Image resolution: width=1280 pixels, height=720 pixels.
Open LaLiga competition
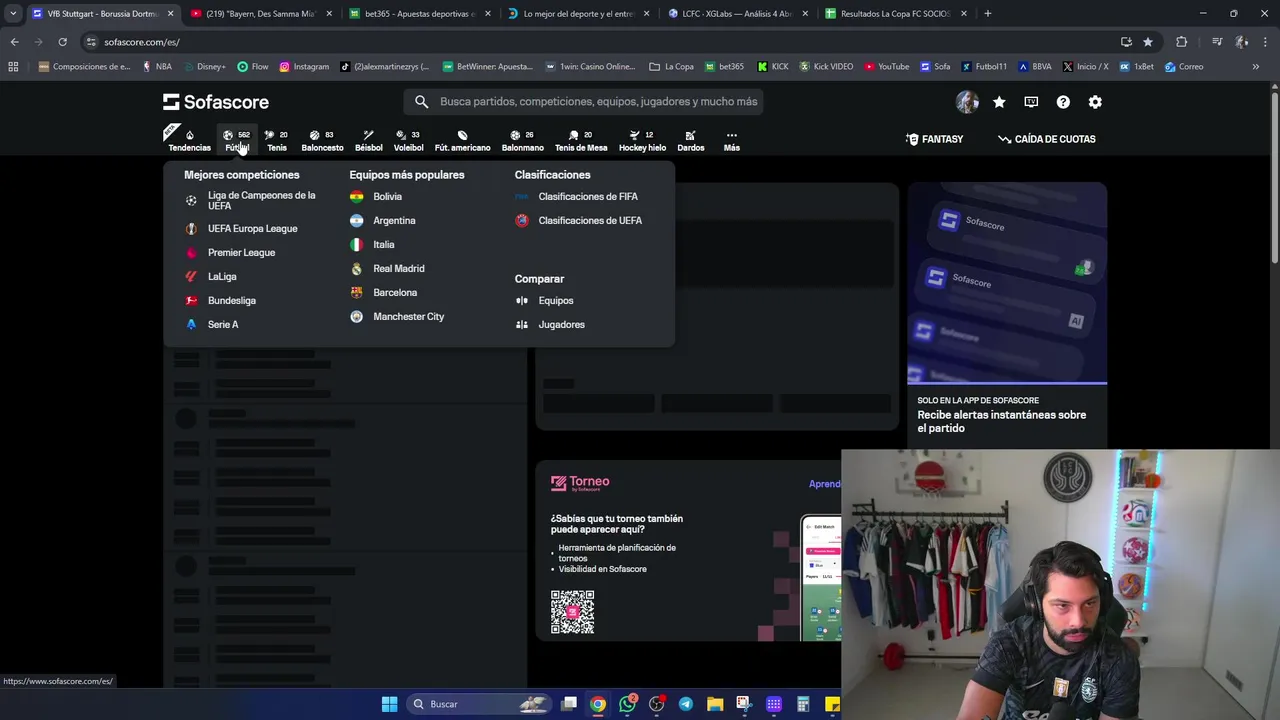coord(211,276)
